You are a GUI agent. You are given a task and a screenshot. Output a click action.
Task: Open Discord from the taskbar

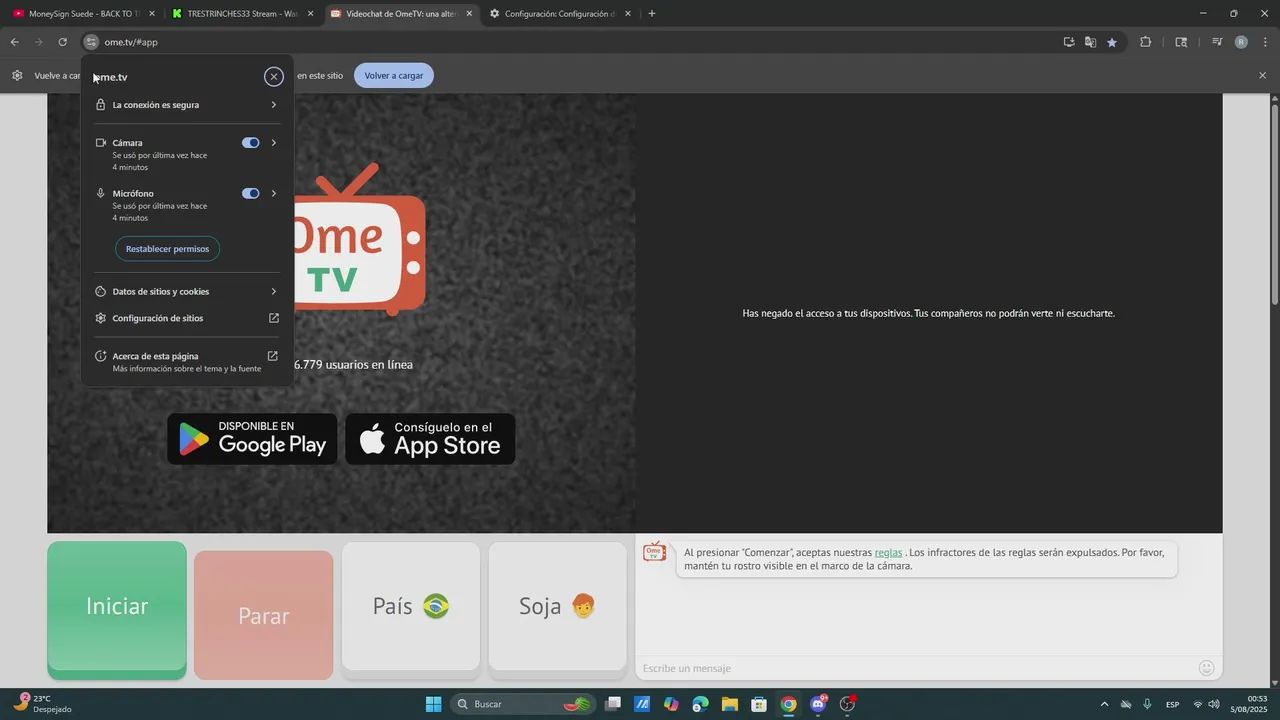[x=818, y=704]
